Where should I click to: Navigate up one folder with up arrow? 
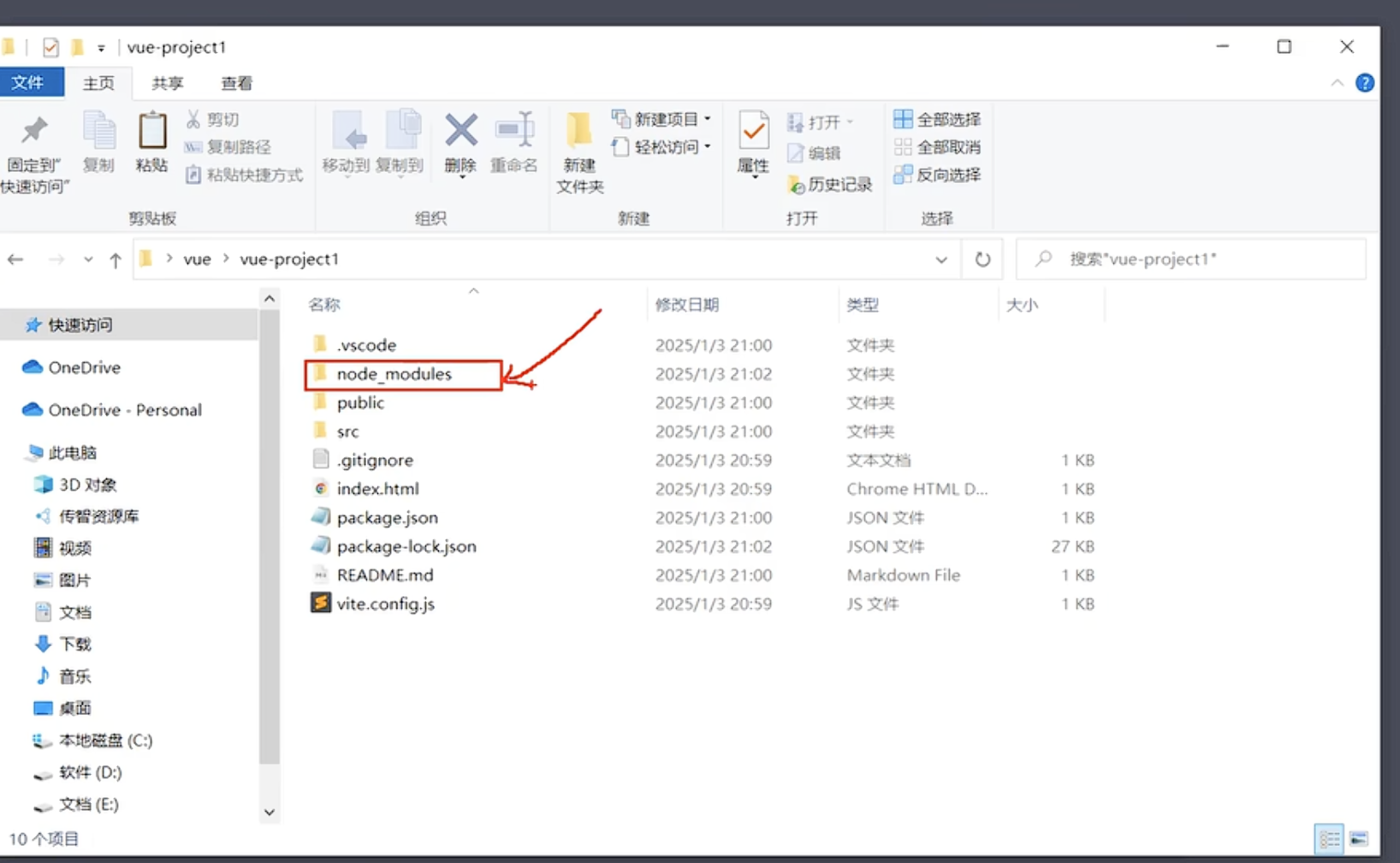click(116, 259)
